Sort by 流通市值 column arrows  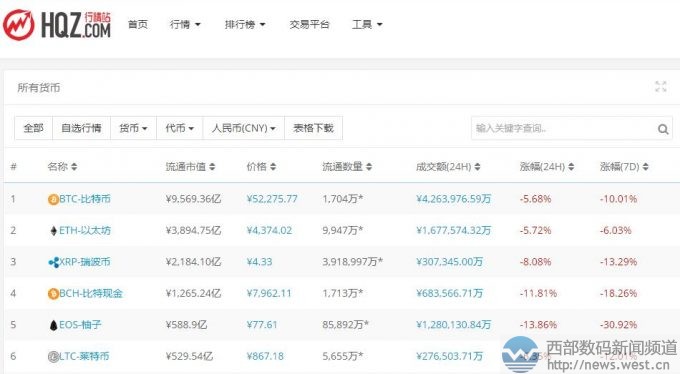point(212,167)
